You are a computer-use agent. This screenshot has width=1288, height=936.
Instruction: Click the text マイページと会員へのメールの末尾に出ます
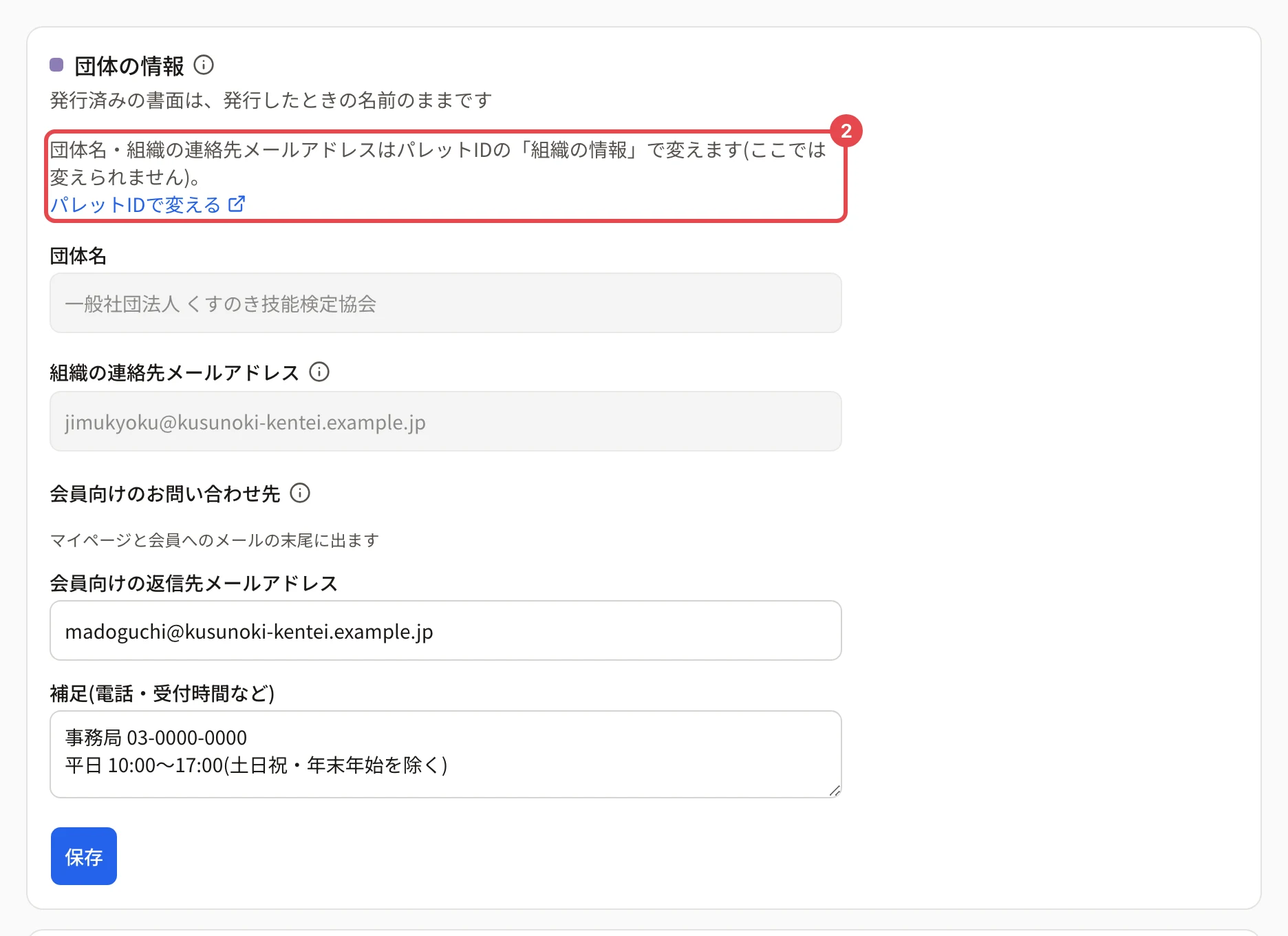(x=215, y=540)
